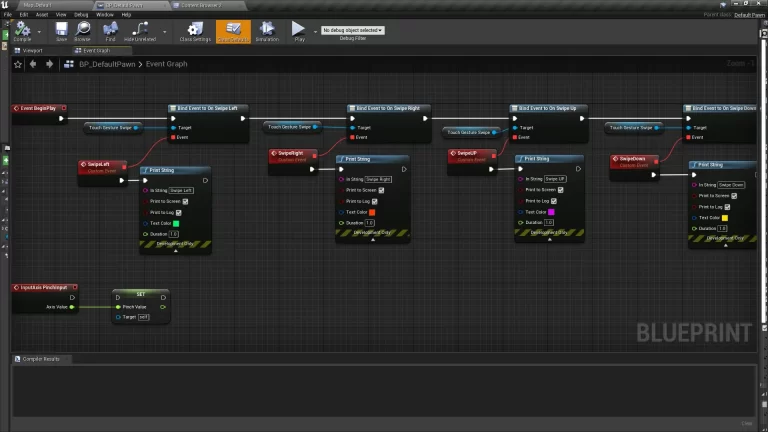Collapse Swipe Left Print String advanced pins
This screenshot has width=768, height=432.
click(176, 251)
